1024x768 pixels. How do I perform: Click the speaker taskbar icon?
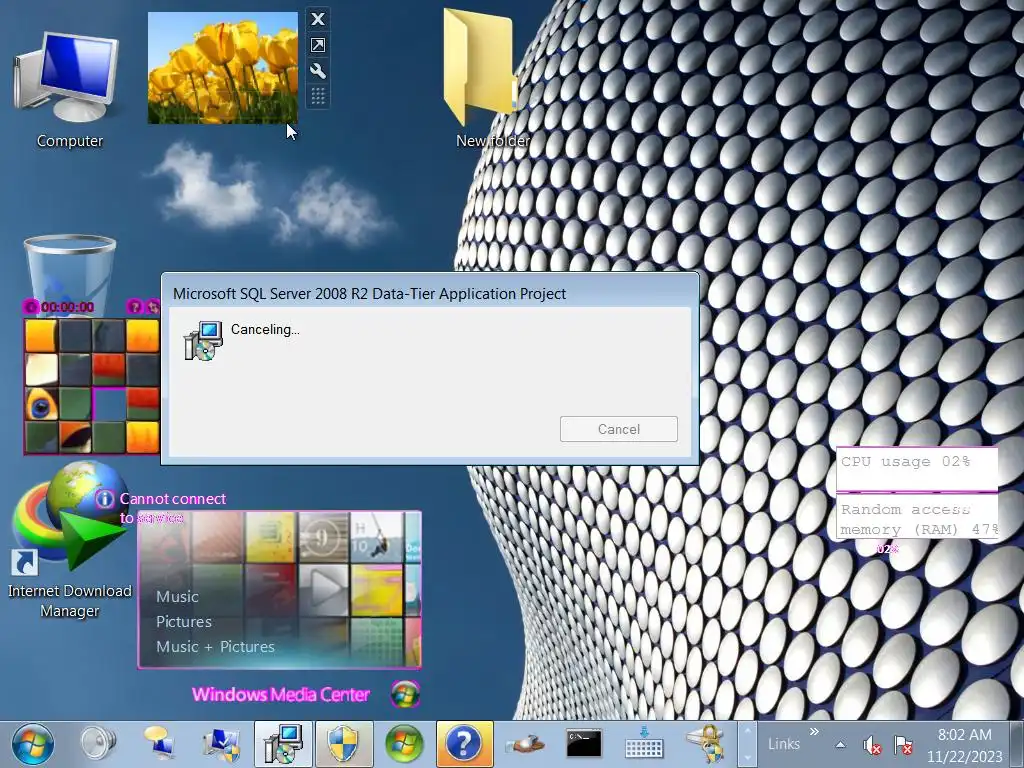98,744
